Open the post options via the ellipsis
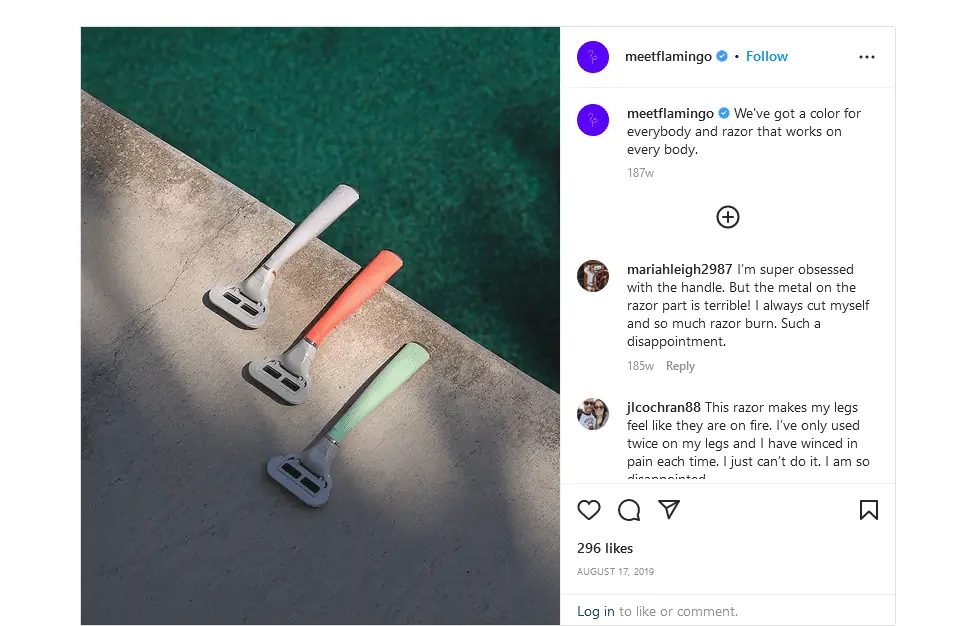This screenshot has height=626, width=975. pos(866,57)
